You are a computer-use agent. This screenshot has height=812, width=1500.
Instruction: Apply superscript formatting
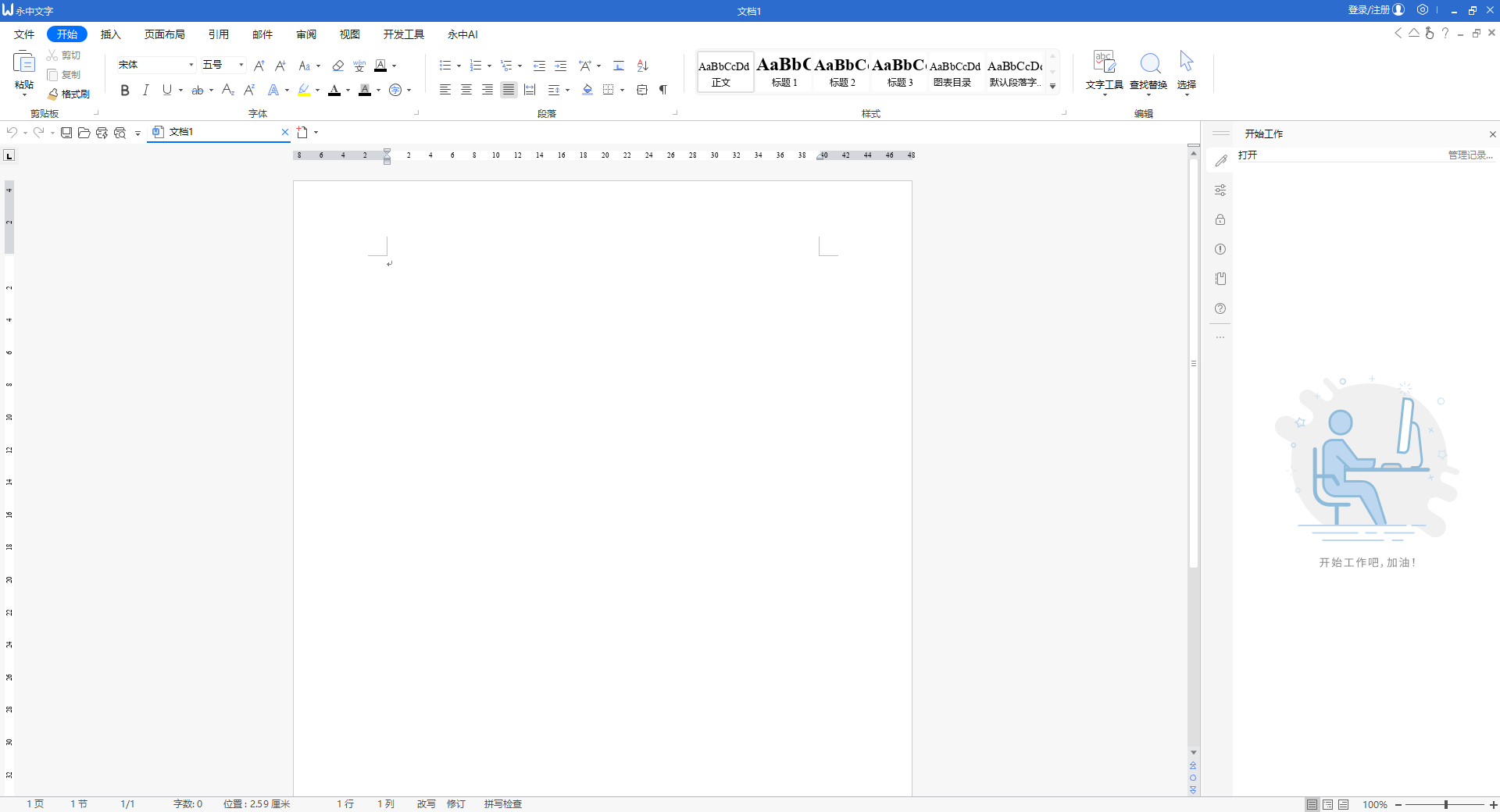(x=250, y=91)
